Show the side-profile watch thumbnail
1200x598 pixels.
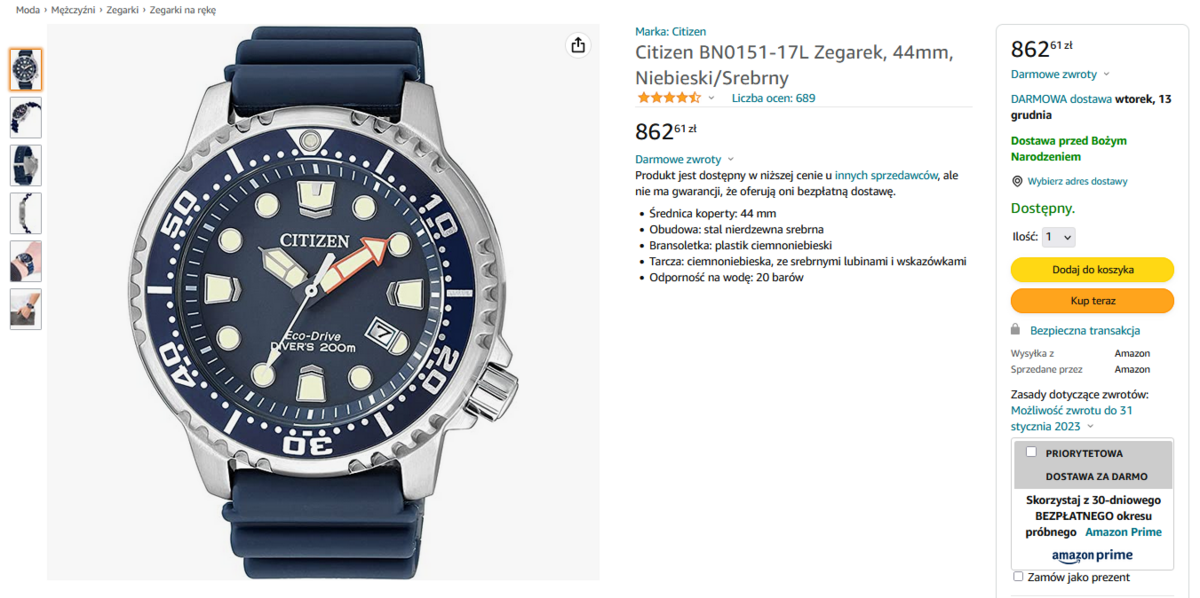[26, 213]
